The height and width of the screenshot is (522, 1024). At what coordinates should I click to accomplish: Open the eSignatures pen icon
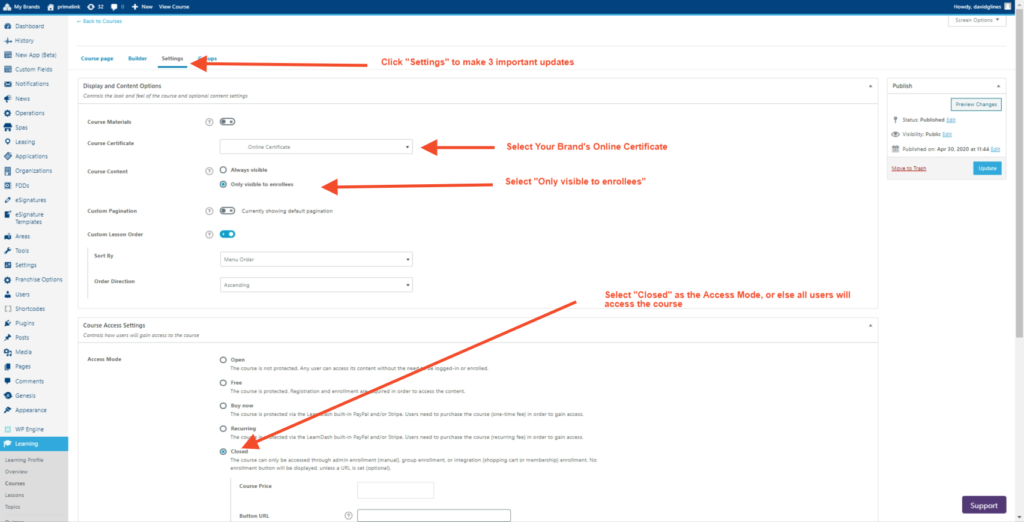8,200
